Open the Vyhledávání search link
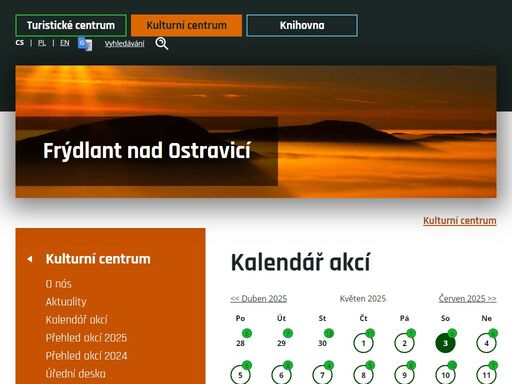 125,44
